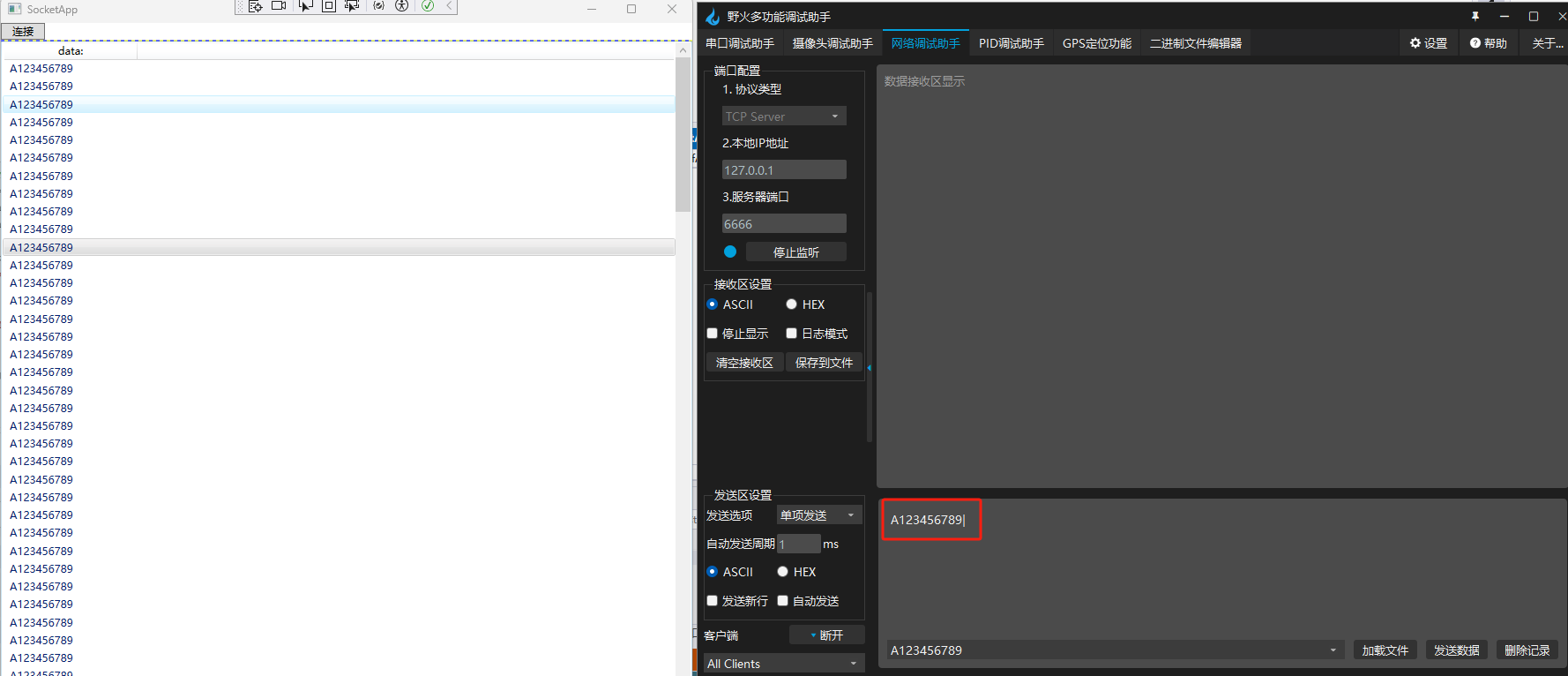Collapse the debug toolbar with the chevron
The image size is (1568, 676).
pos(449,6)
